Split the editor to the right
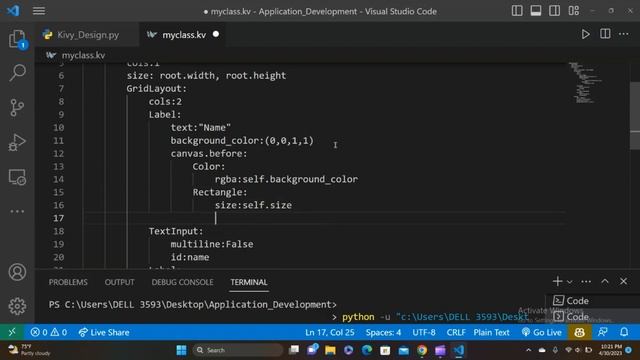The height and width of the screenshot is (360, 640). (605, 34)
